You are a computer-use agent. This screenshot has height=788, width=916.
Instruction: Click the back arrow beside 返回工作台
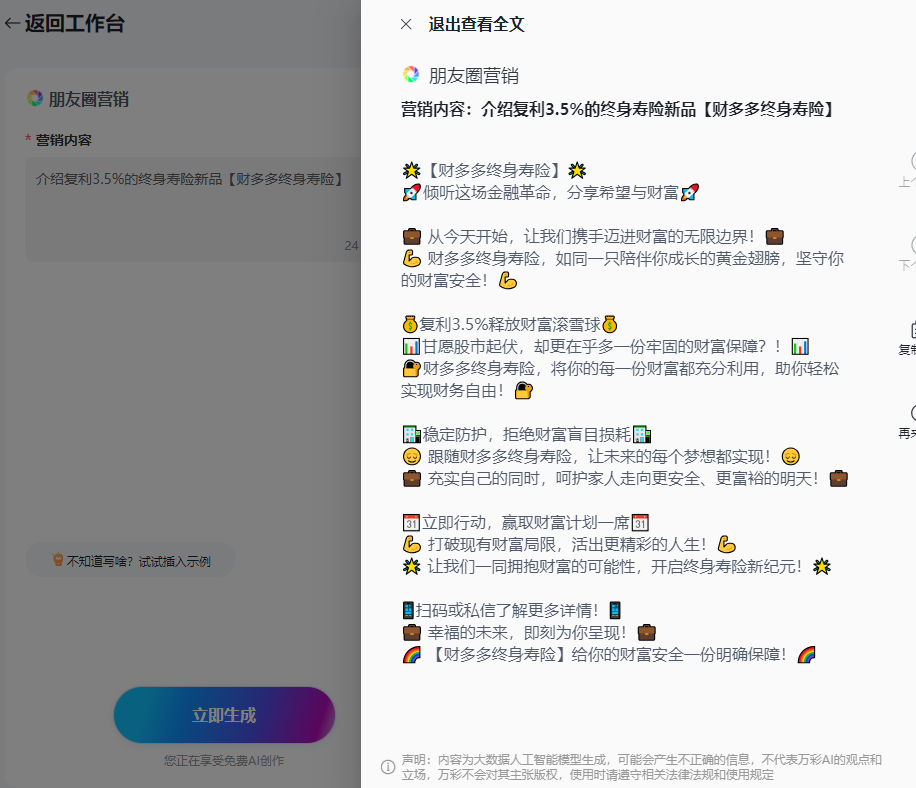[x=12, y=23]
